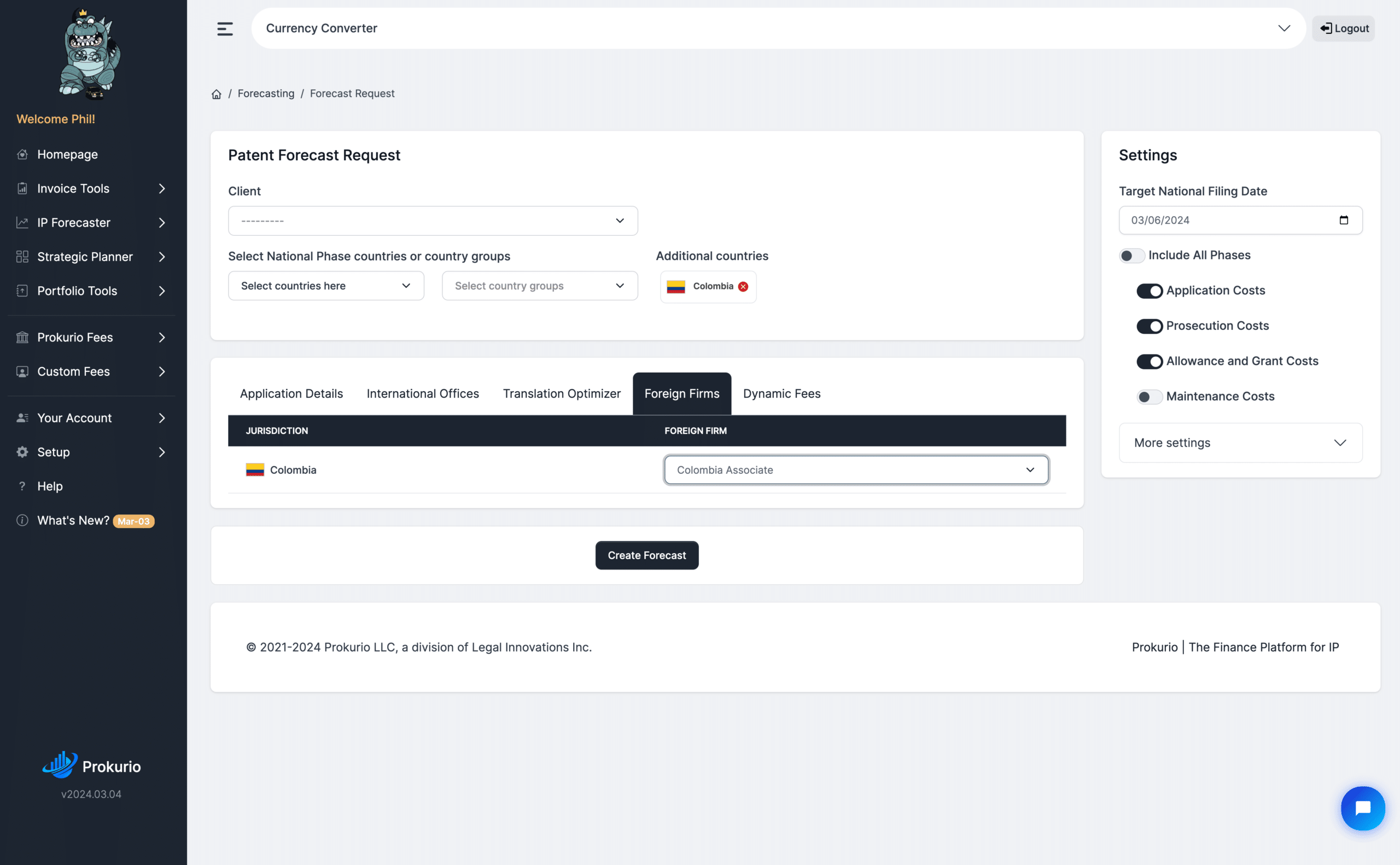Click the Prokurio Fees building icon

22,338
